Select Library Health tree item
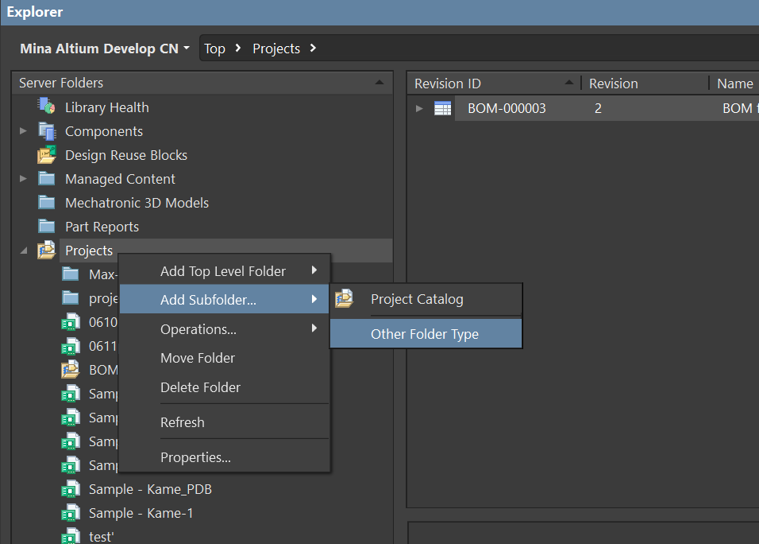 [x=107, y=107]
